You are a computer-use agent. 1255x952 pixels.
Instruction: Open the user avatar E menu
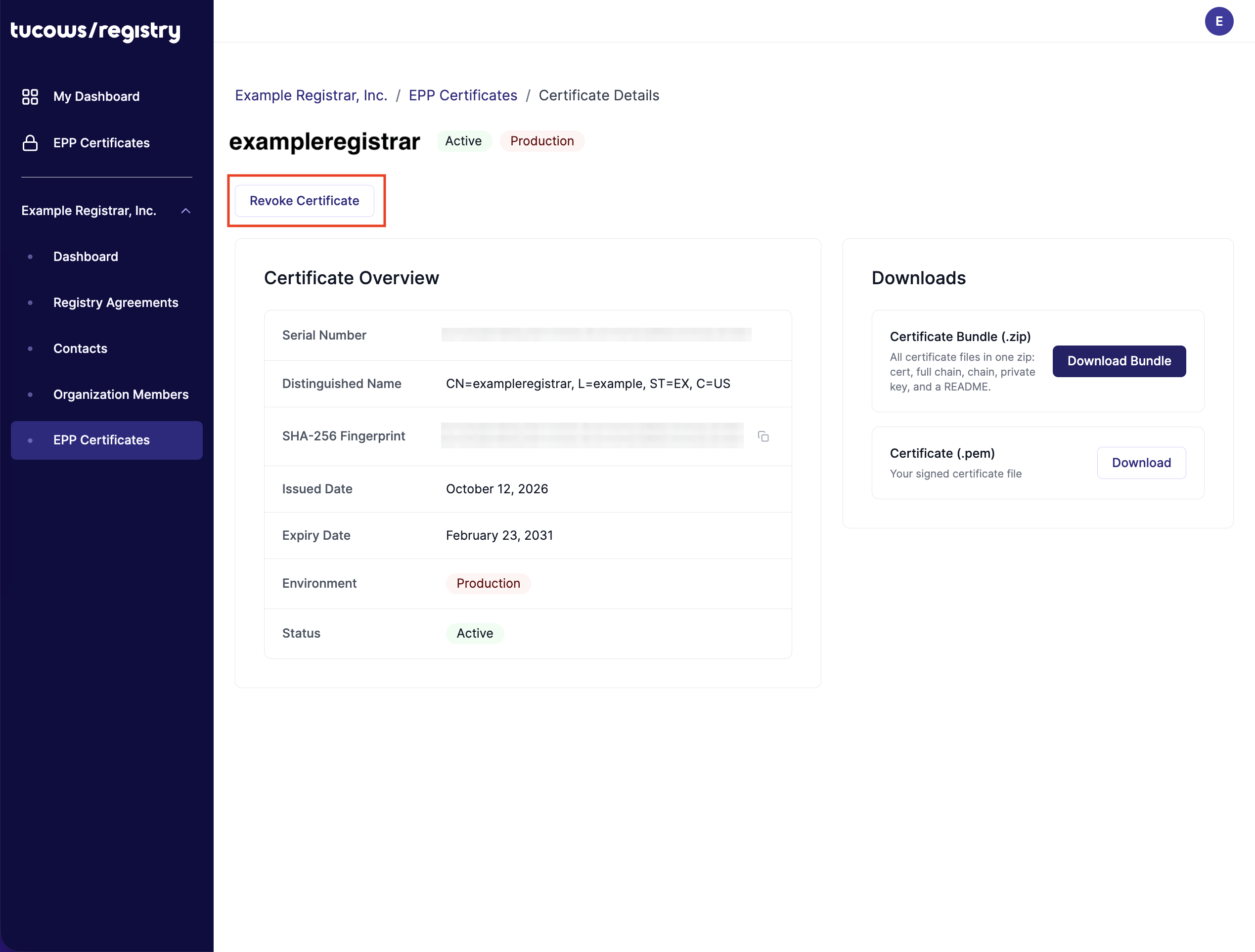click(x=1219, y=22)
